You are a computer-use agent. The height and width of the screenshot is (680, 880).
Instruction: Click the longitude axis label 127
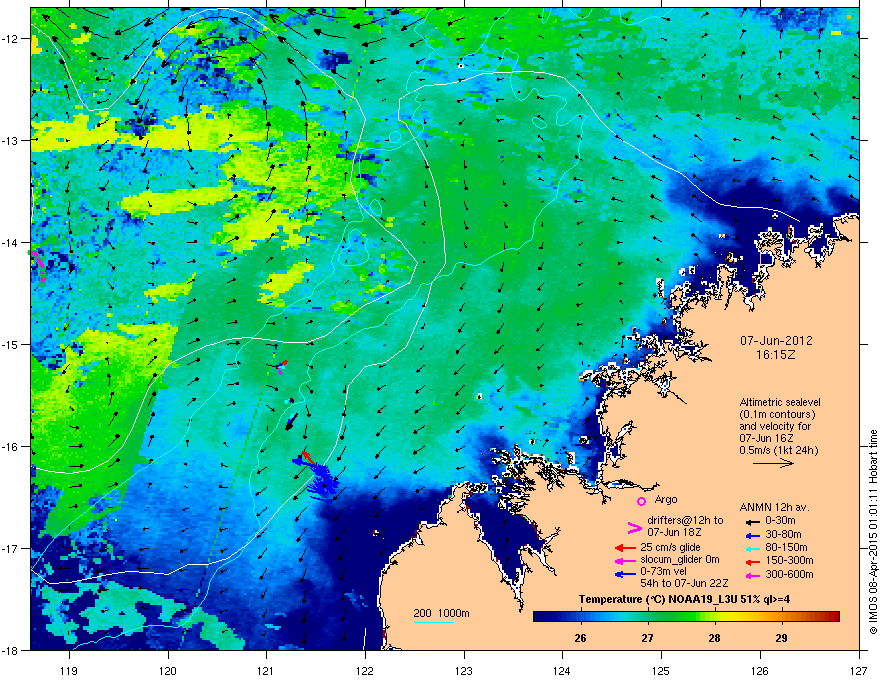[858, 670]
